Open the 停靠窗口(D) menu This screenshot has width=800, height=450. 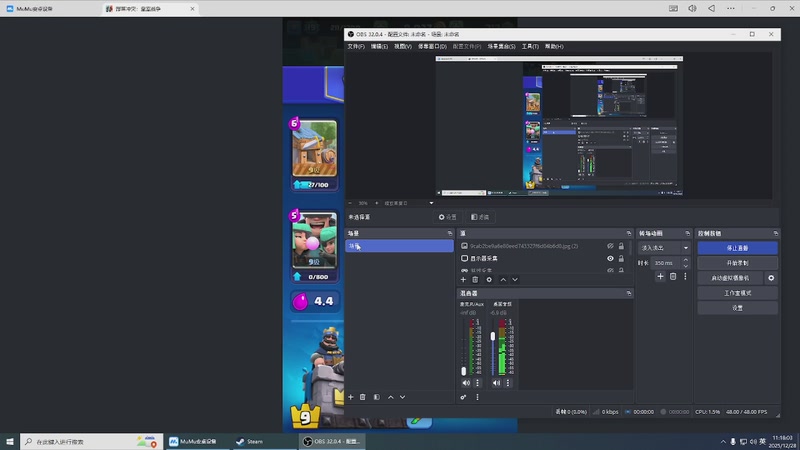click(432, 46)
